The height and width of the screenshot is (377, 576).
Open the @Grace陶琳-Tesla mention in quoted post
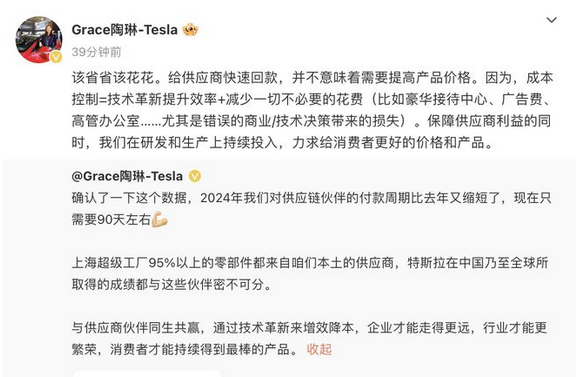(x=127, y=176)
